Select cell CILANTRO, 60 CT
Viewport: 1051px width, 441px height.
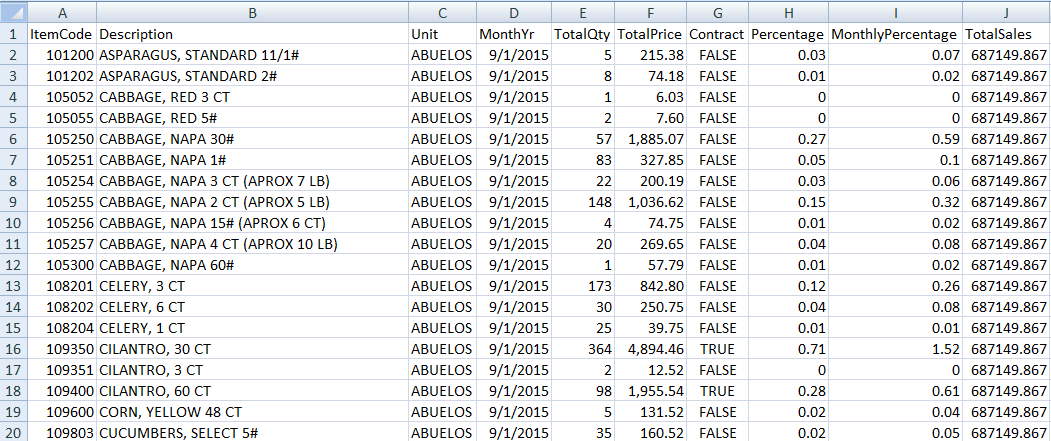(x=253, y=391)
